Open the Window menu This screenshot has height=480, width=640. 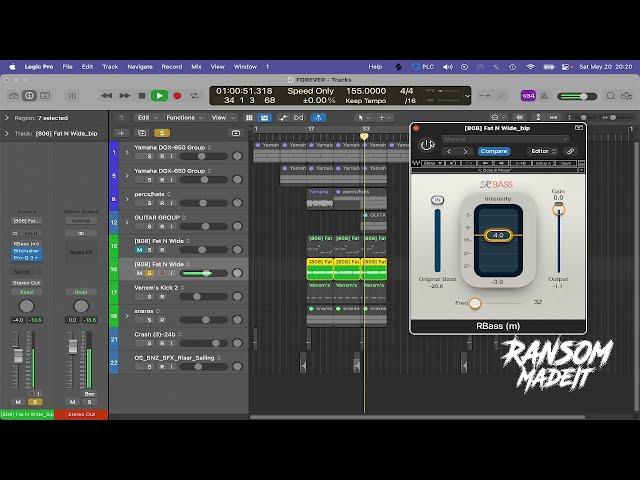(245, 67)
